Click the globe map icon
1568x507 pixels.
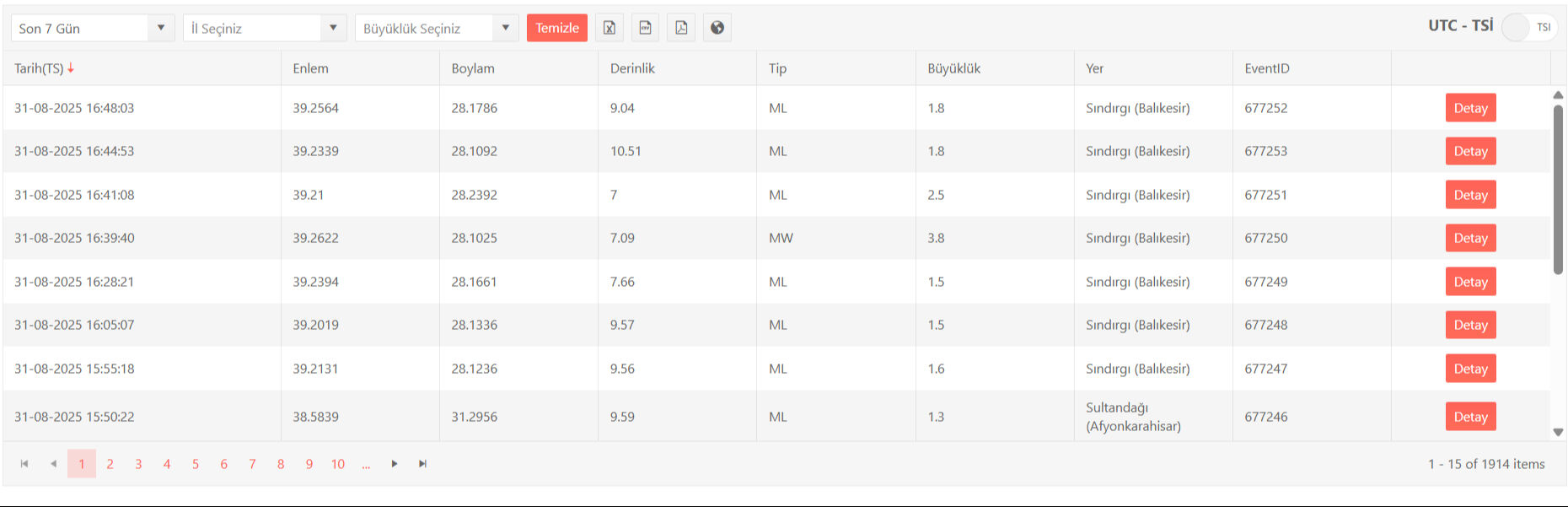(717, 28)
